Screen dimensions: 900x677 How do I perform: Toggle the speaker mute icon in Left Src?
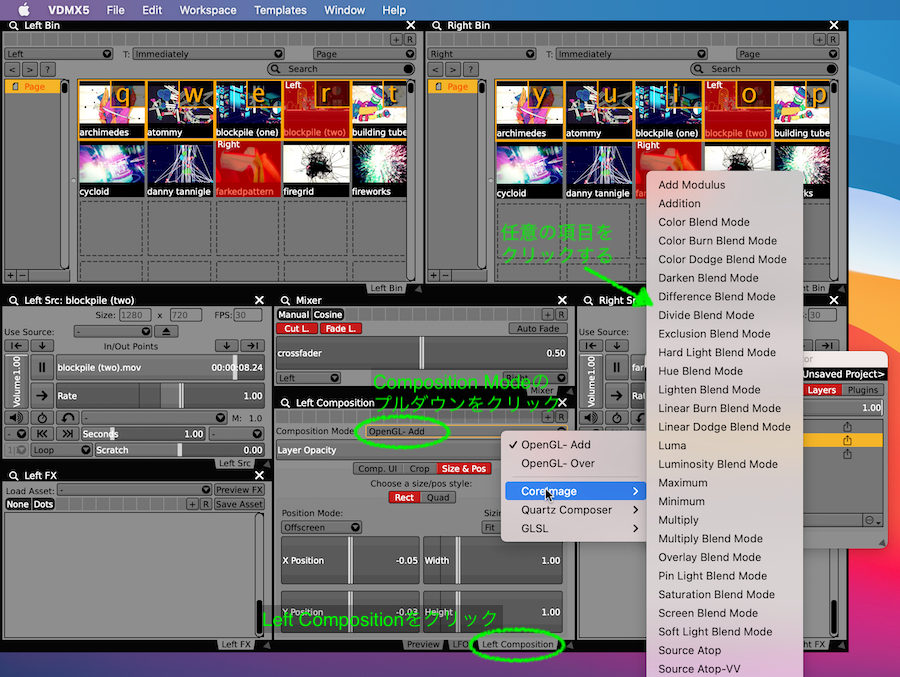point(16,417)
